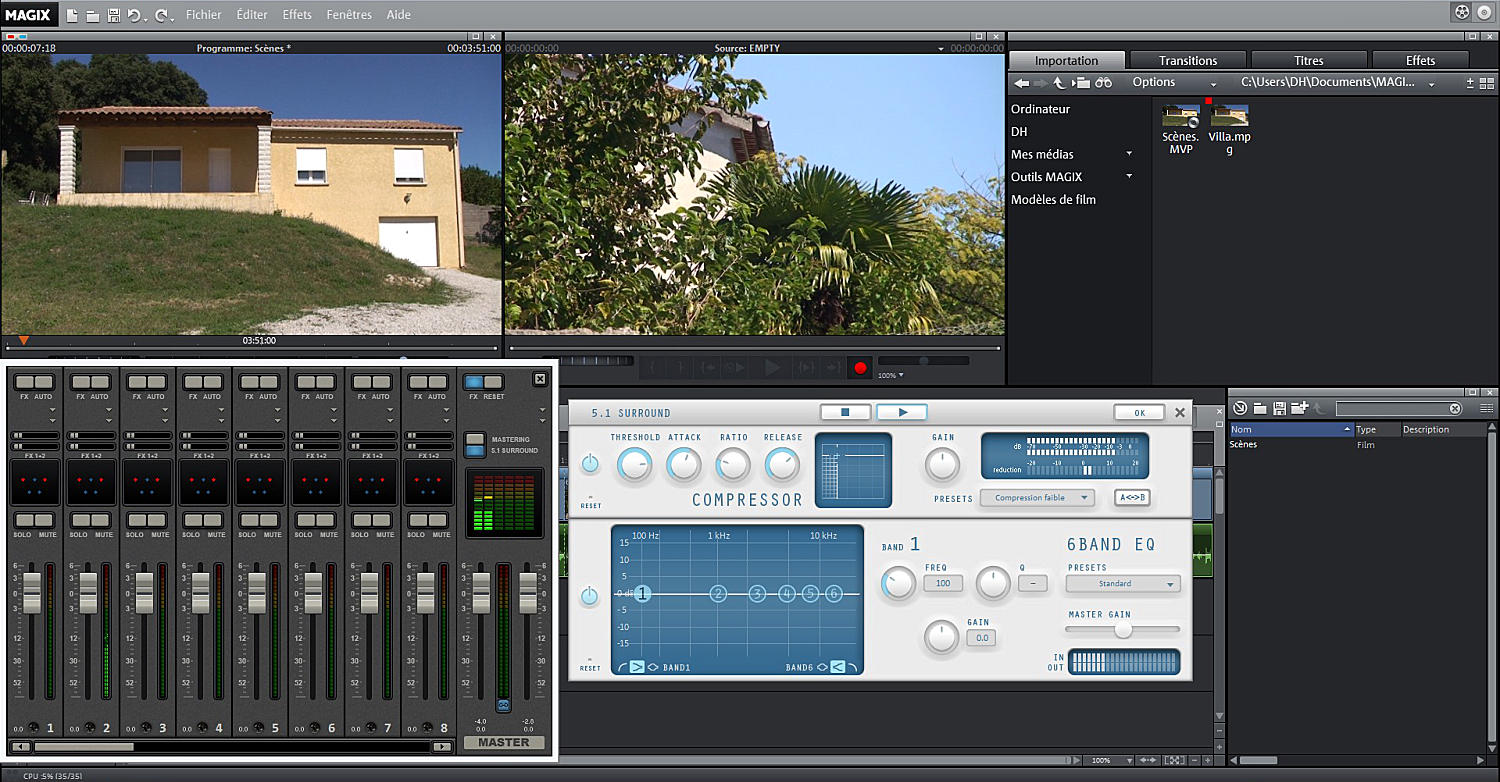Click the binoculars search icon

click(x=1103, y=83)
